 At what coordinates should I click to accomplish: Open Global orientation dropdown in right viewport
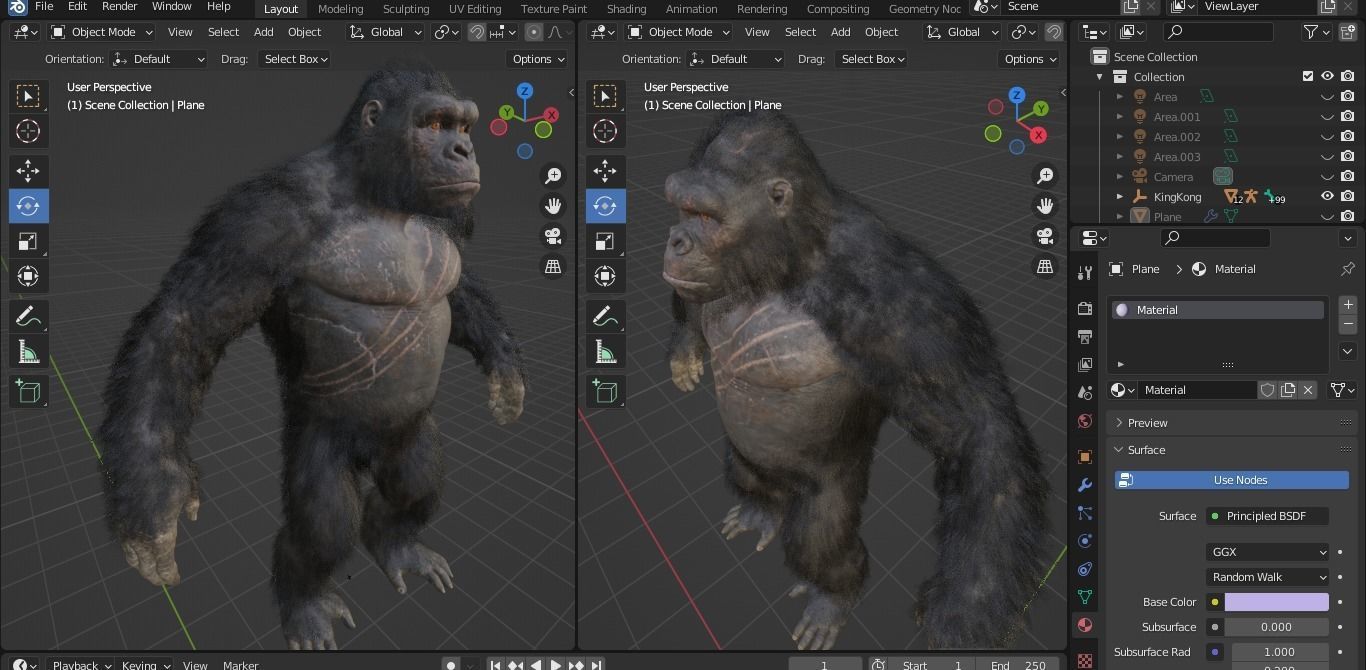pyautogui.click(x=963, y=32)
